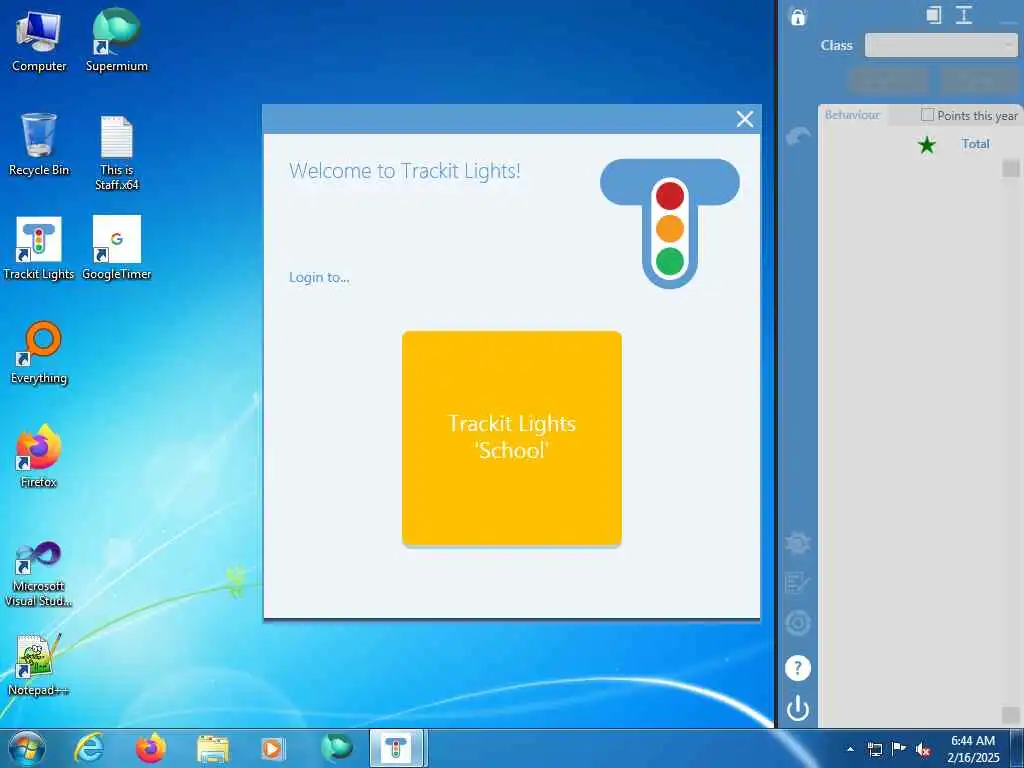
Task: Open Supermium from the taskbar
Action: 336,748
